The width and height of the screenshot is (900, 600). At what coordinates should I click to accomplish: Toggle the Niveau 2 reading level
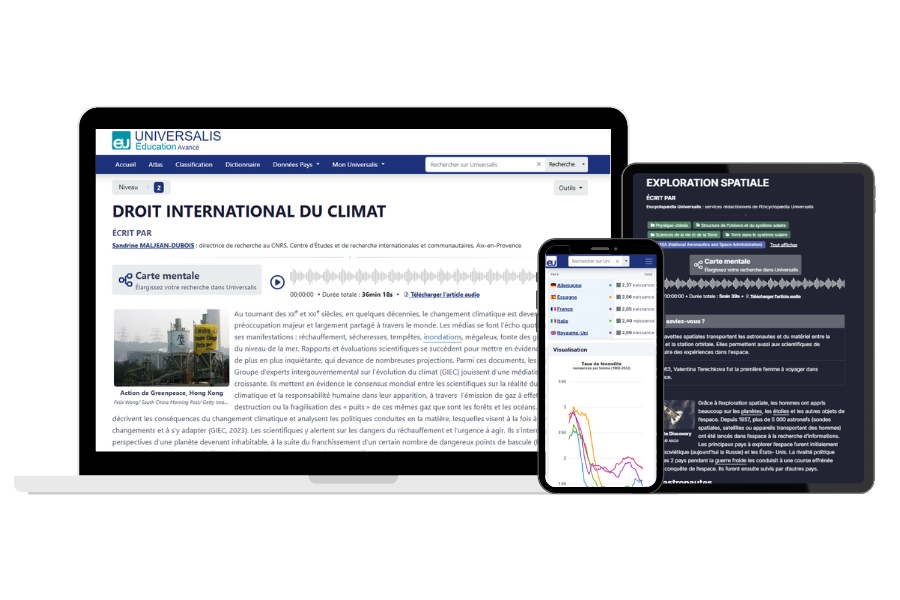(x=156, y=187)
